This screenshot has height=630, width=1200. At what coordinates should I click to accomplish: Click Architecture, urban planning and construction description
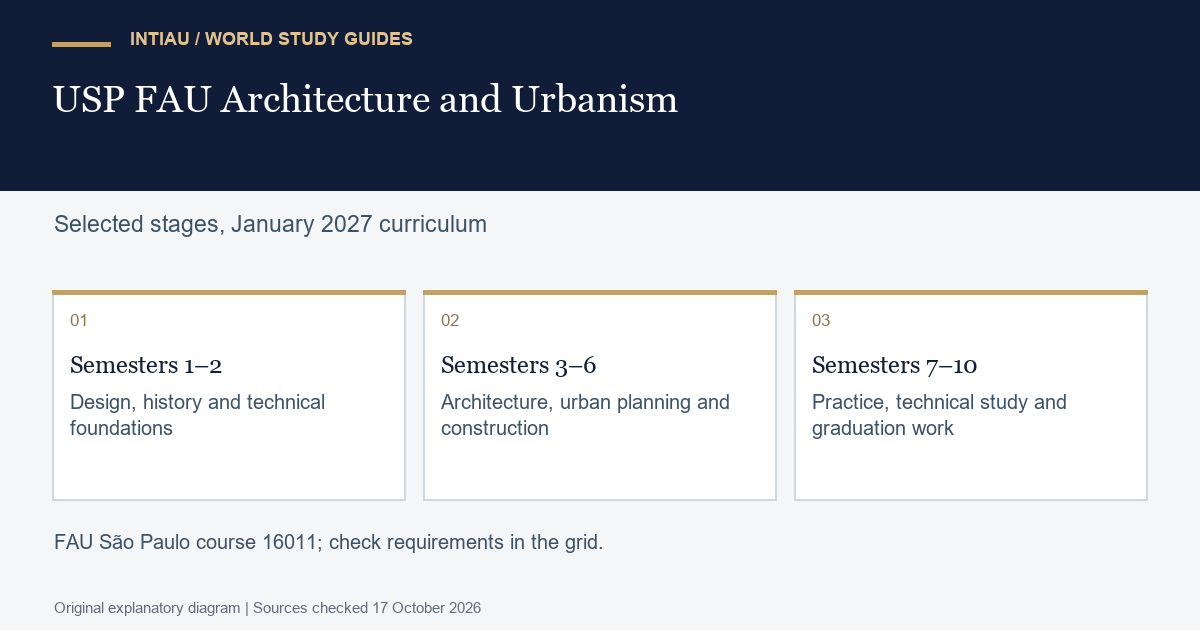coord(585,415)
